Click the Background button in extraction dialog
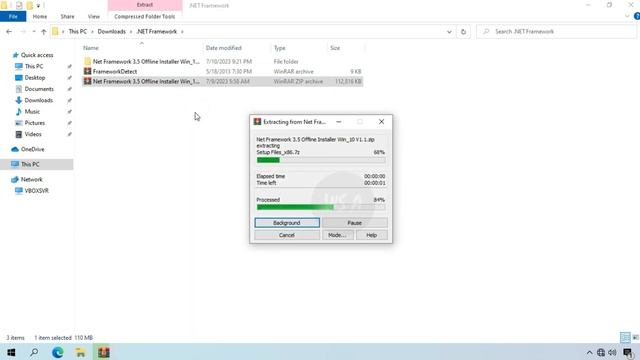 [287, 223]
